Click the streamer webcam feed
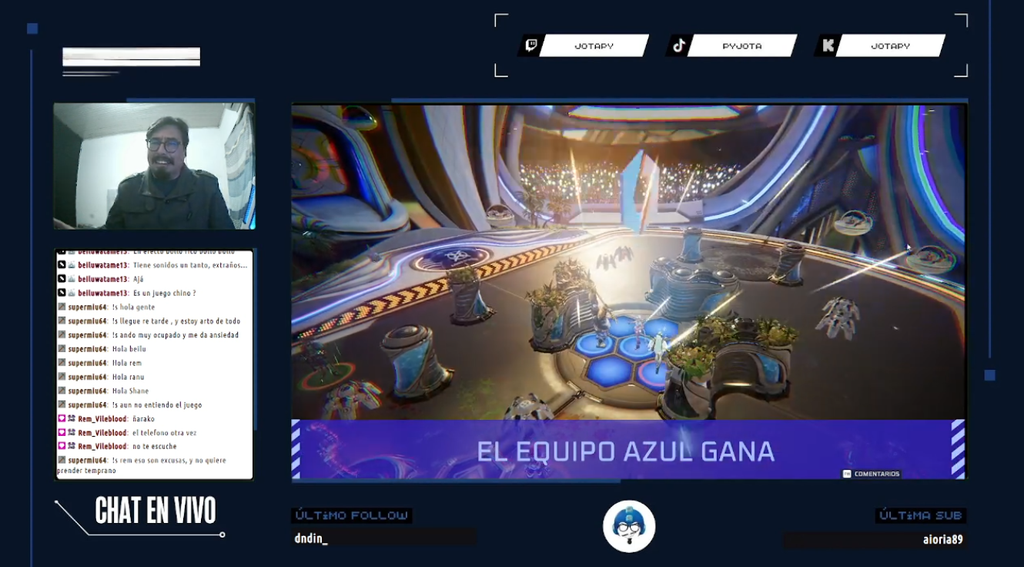The image size is (1024, 567). (154, 166)
